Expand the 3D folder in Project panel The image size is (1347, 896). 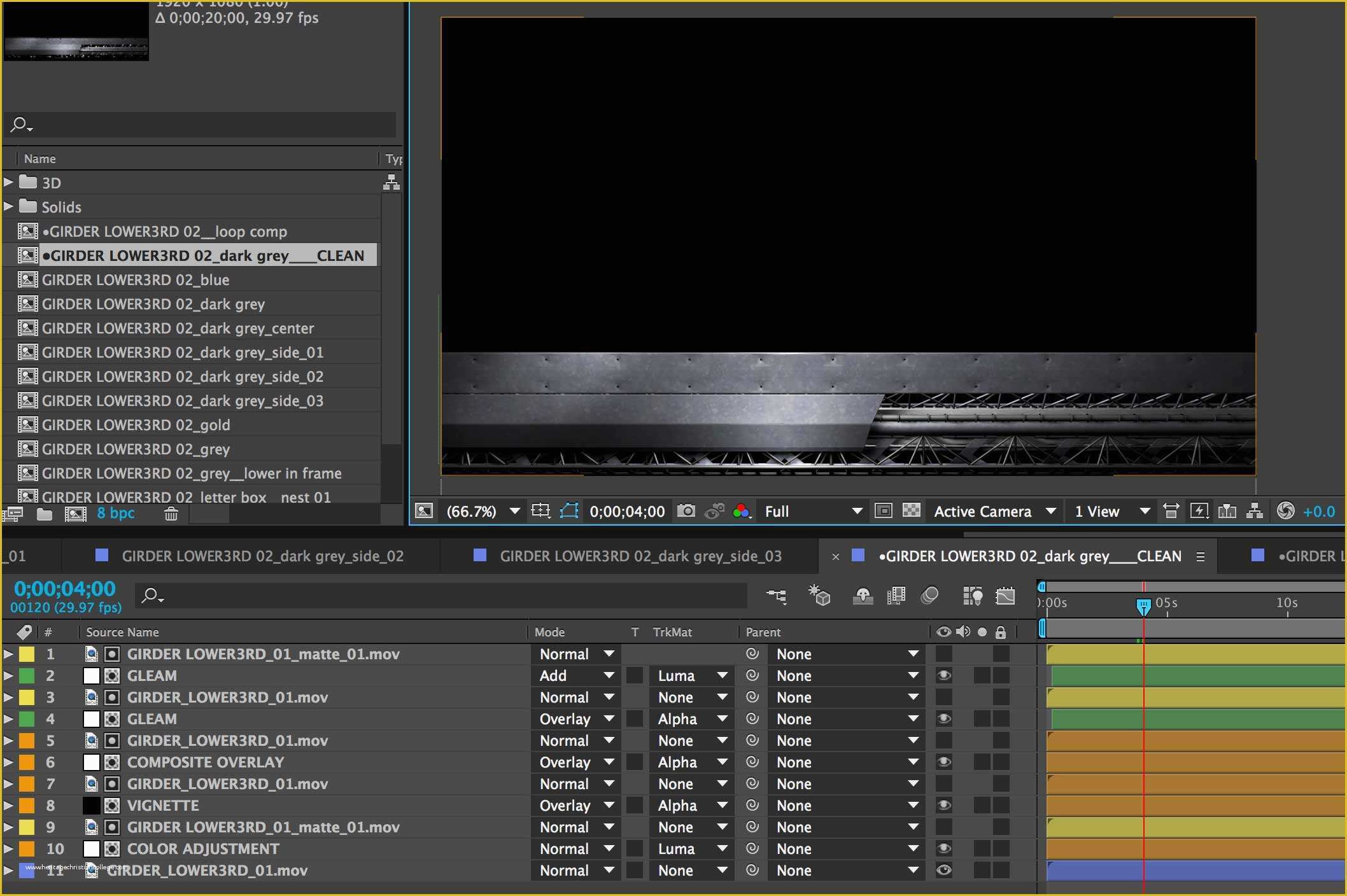coord(8,182)
